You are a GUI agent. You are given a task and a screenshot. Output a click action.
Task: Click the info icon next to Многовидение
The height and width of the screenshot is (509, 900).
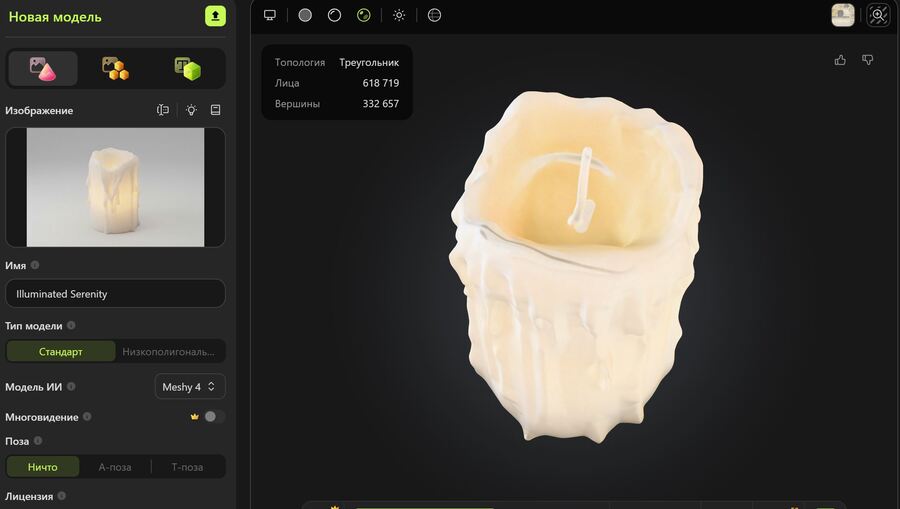pyautogui.click(x=87, y=417)
